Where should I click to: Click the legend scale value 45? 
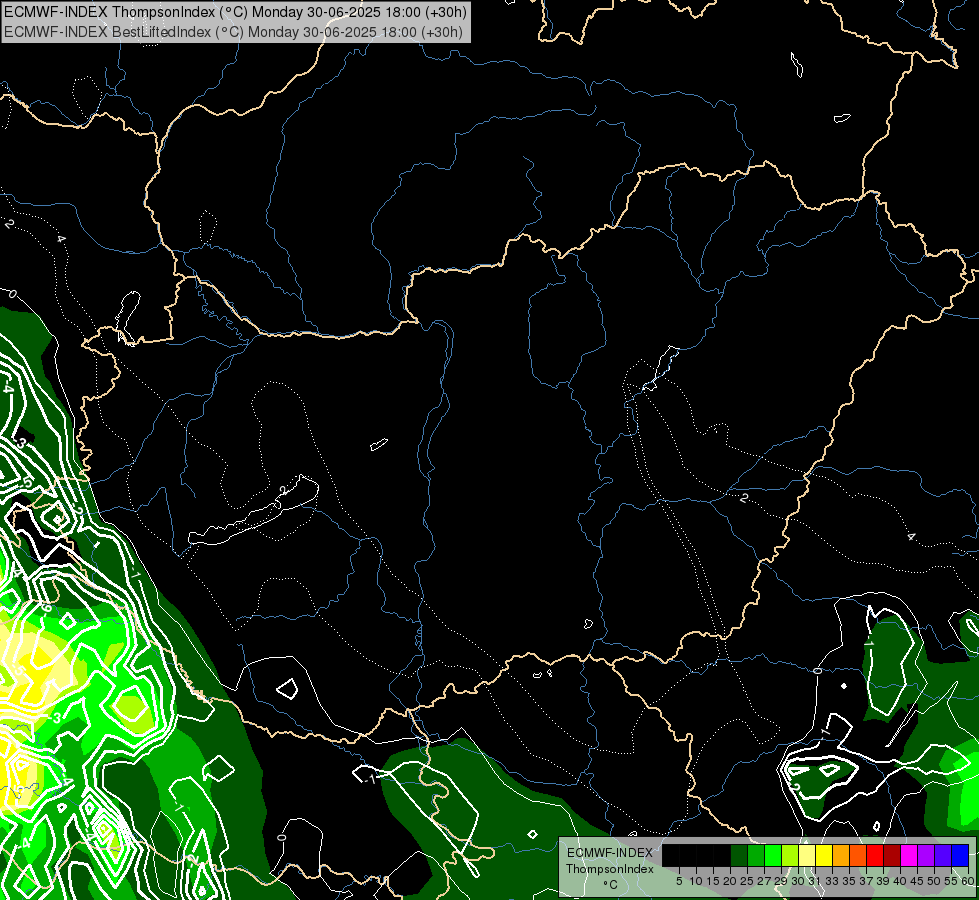(918, 881)
